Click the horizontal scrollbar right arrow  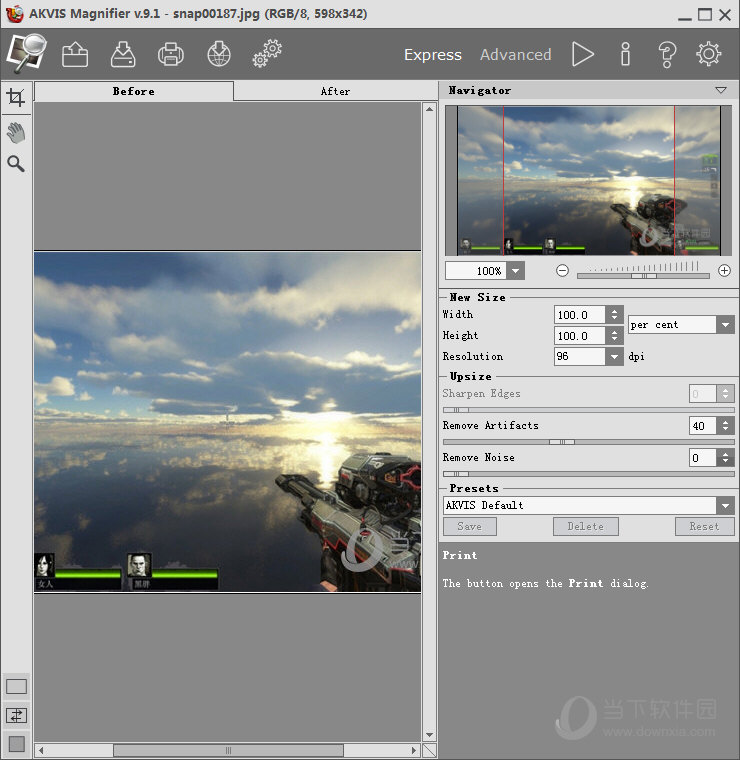point(414,750)
